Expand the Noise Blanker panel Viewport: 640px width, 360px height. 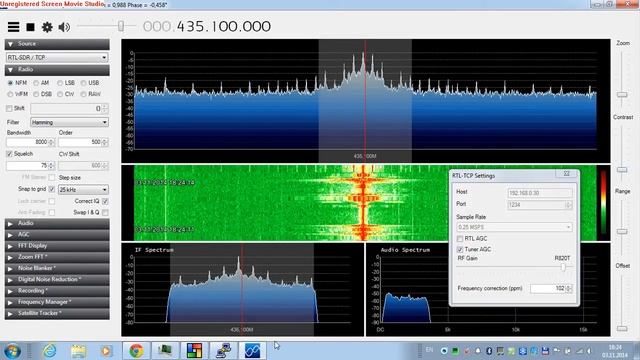(x=57, y=269)
